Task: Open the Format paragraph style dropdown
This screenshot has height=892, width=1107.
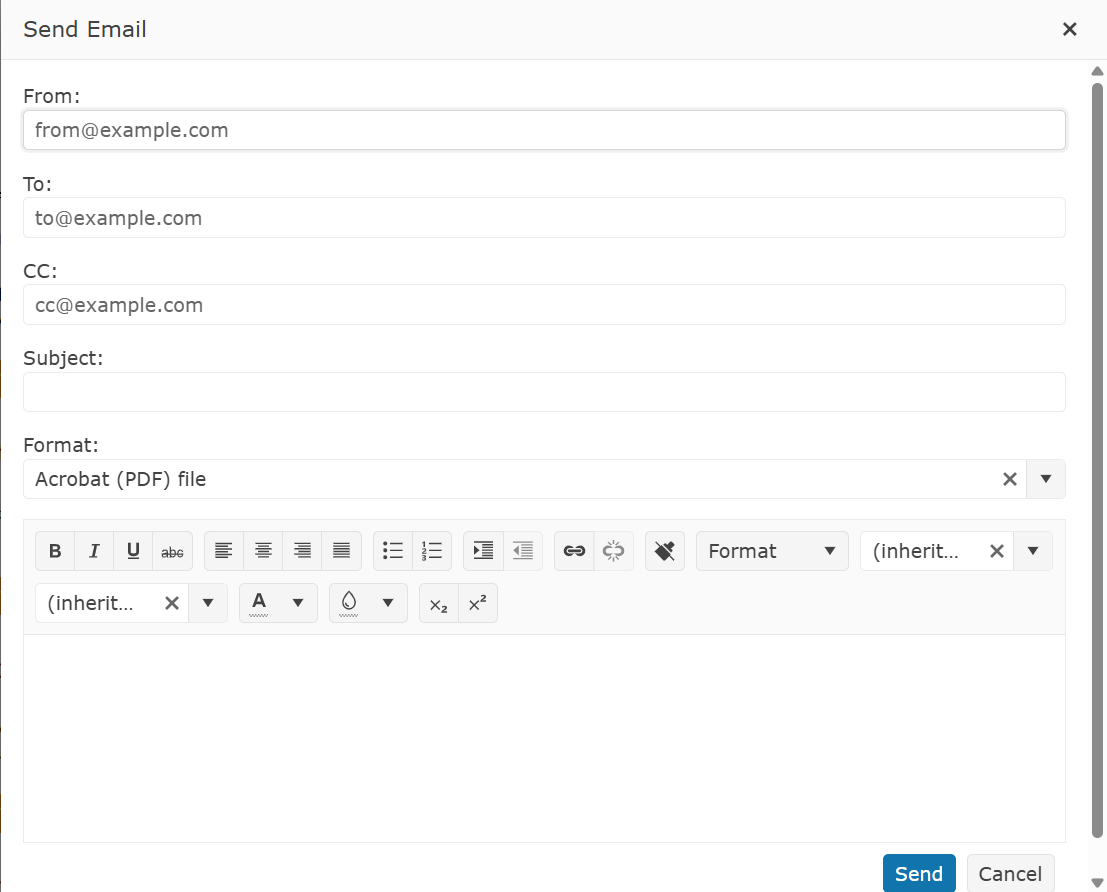Action: [x=772, y=551]
